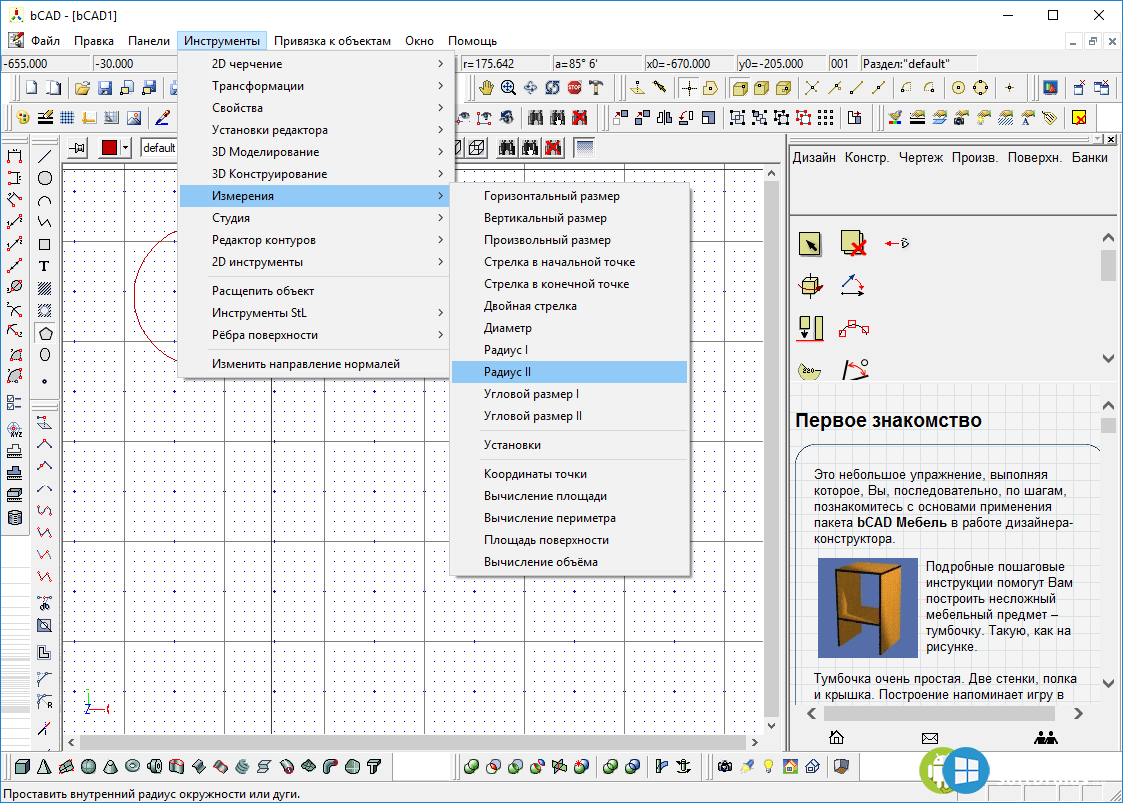Click the home icon below tutorial panel
Viewport: 1123px width, 803px height.
pyautogui.click(x=836, y=737)
